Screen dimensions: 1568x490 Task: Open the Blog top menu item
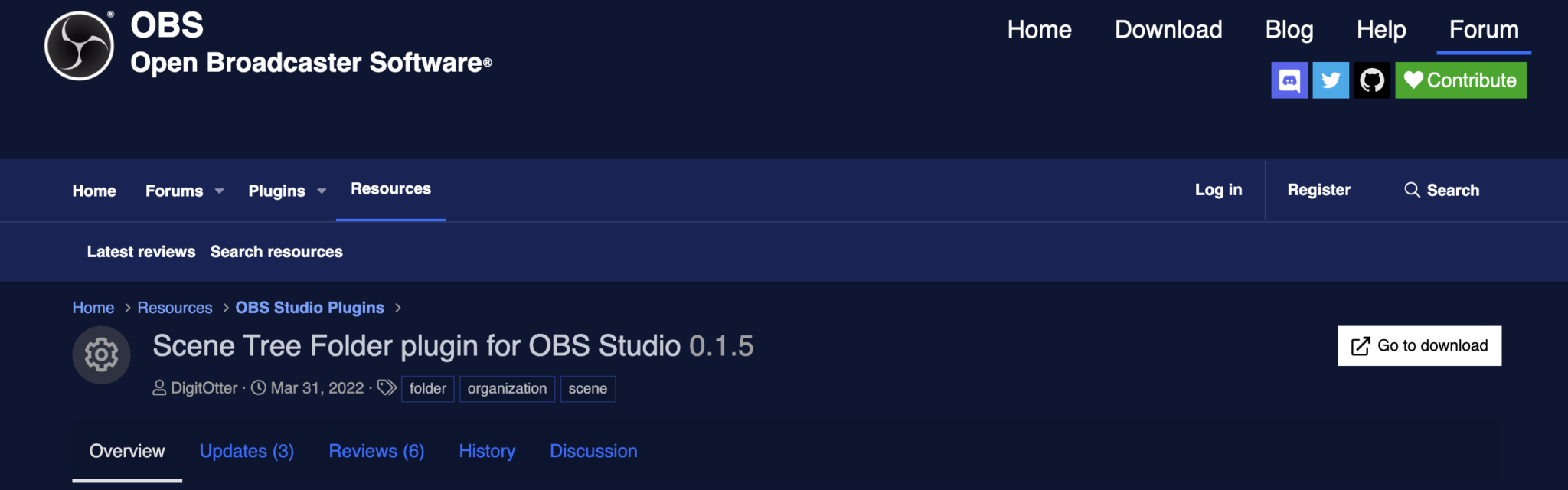[x=1289, y=29]
